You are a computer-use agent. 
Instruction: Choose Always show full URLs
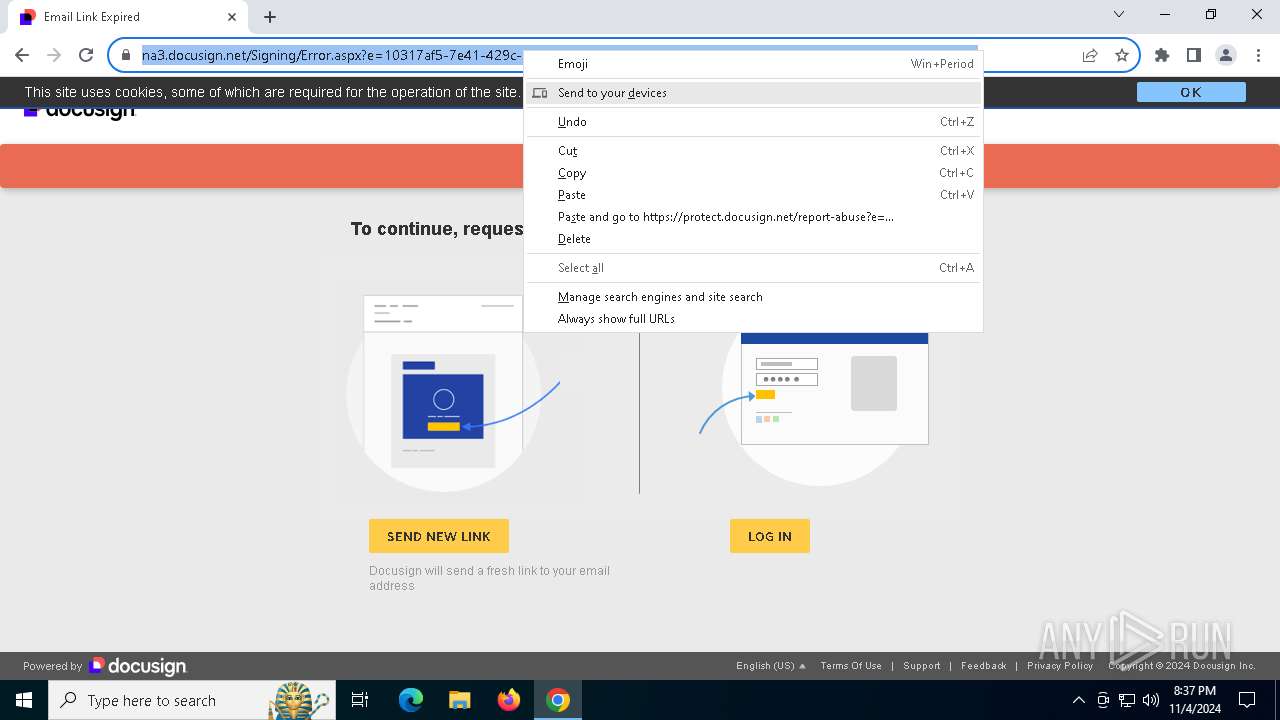coord(754,319)
